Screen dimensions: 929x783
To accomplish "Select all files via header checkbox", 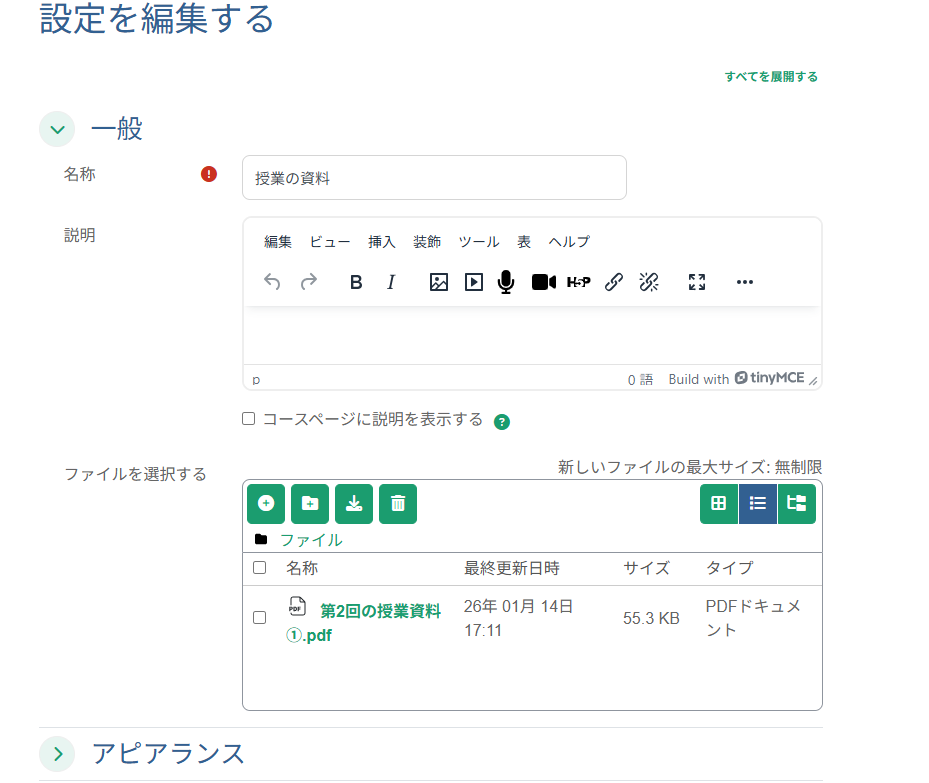I will [258, 567].
